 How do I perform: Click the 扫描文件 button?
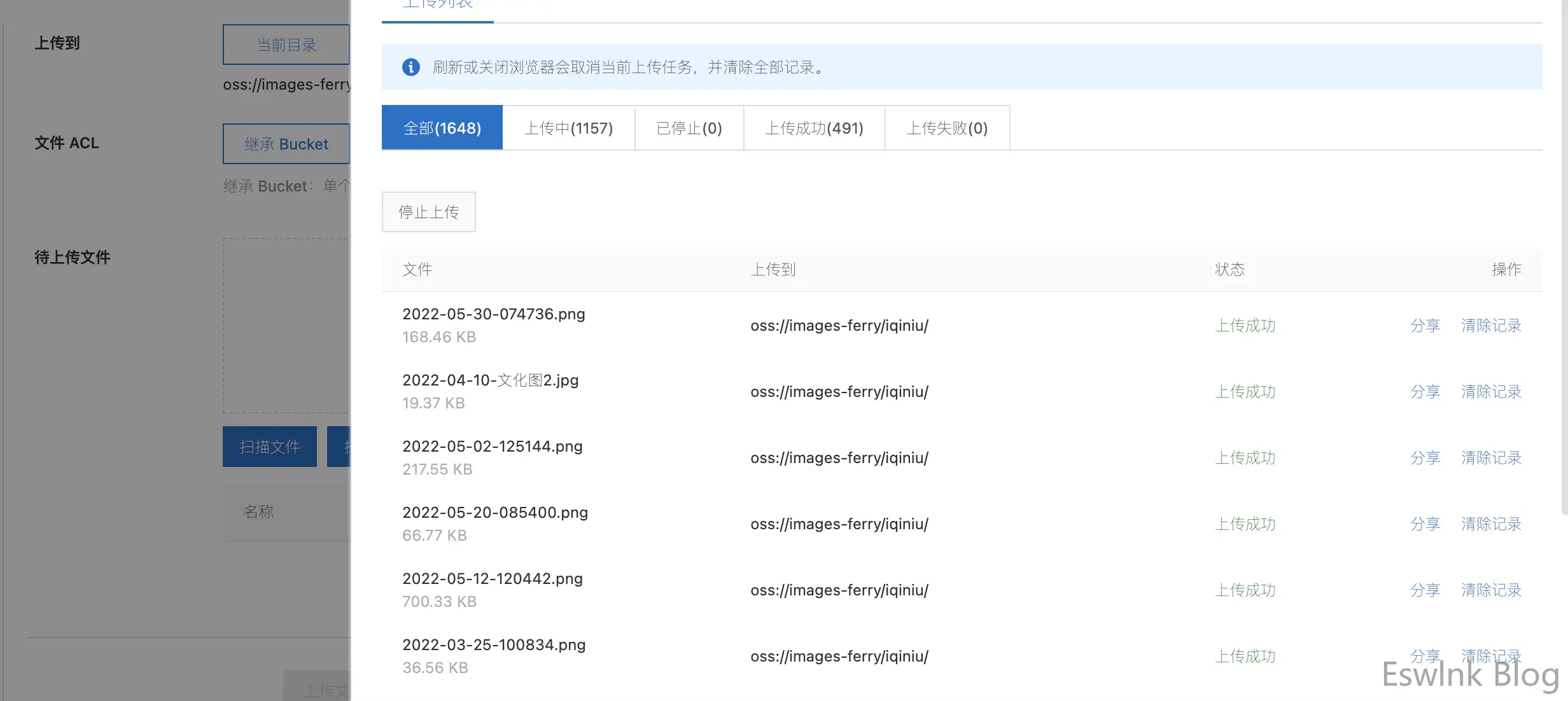(269, 447)
